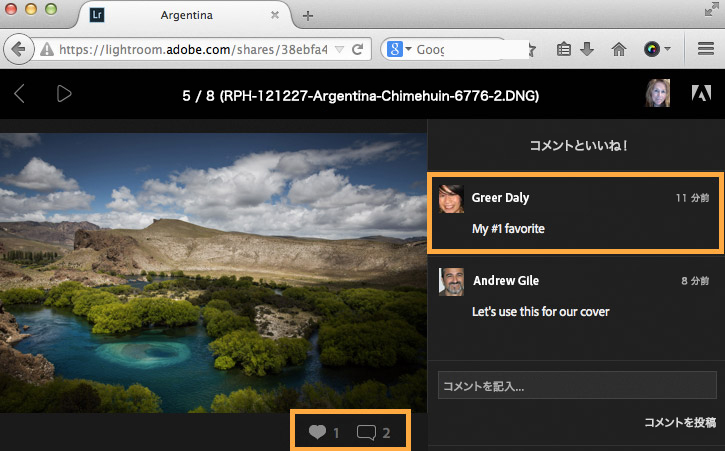This screenshot has height=451, width=725.
Task: Click the like count number 1
Action: [336, 433]
